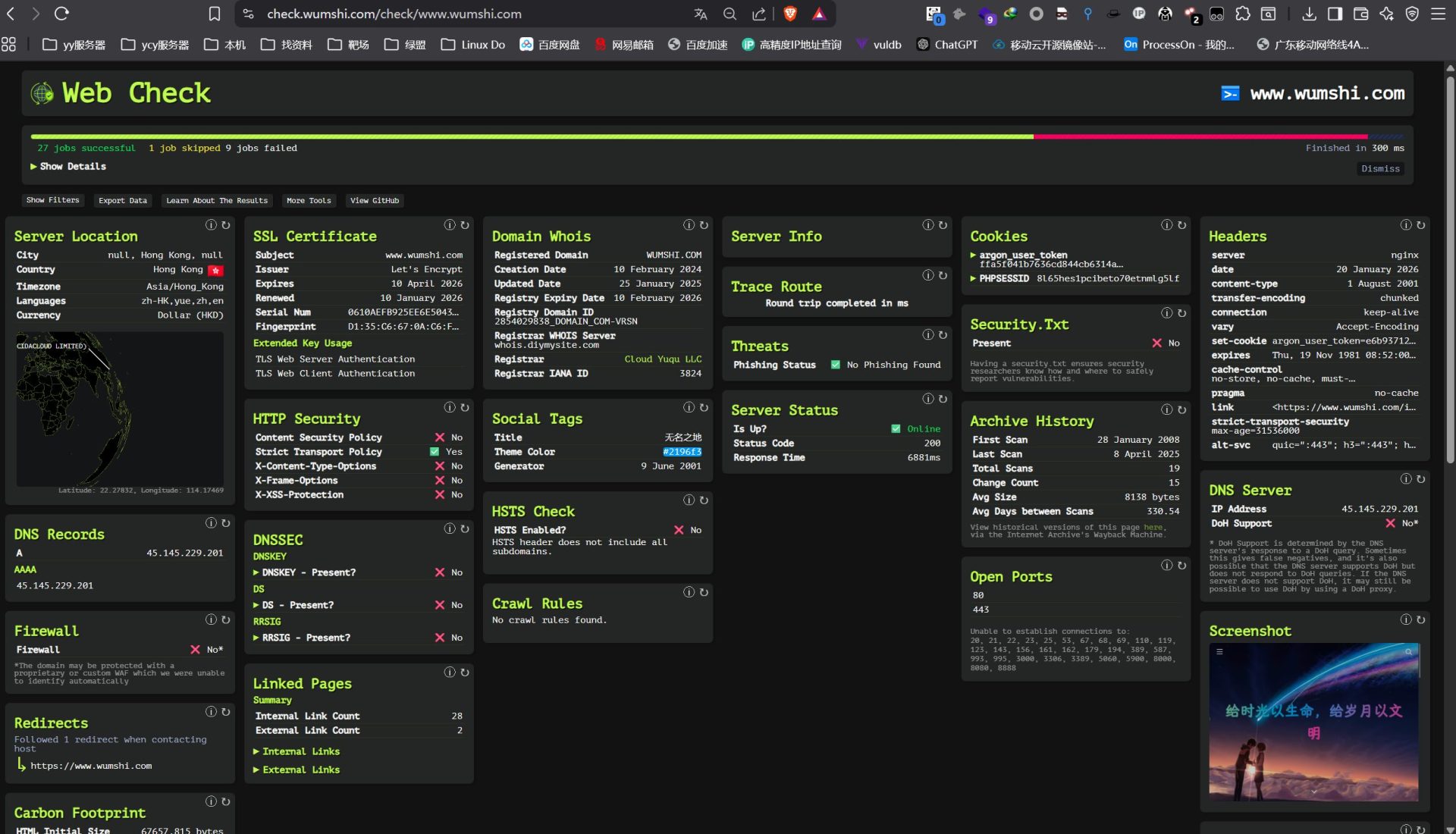This screenshot has height=834, width=1456.
Task: Refresh the Open Ports card
Action: [x=1181, y=566]
